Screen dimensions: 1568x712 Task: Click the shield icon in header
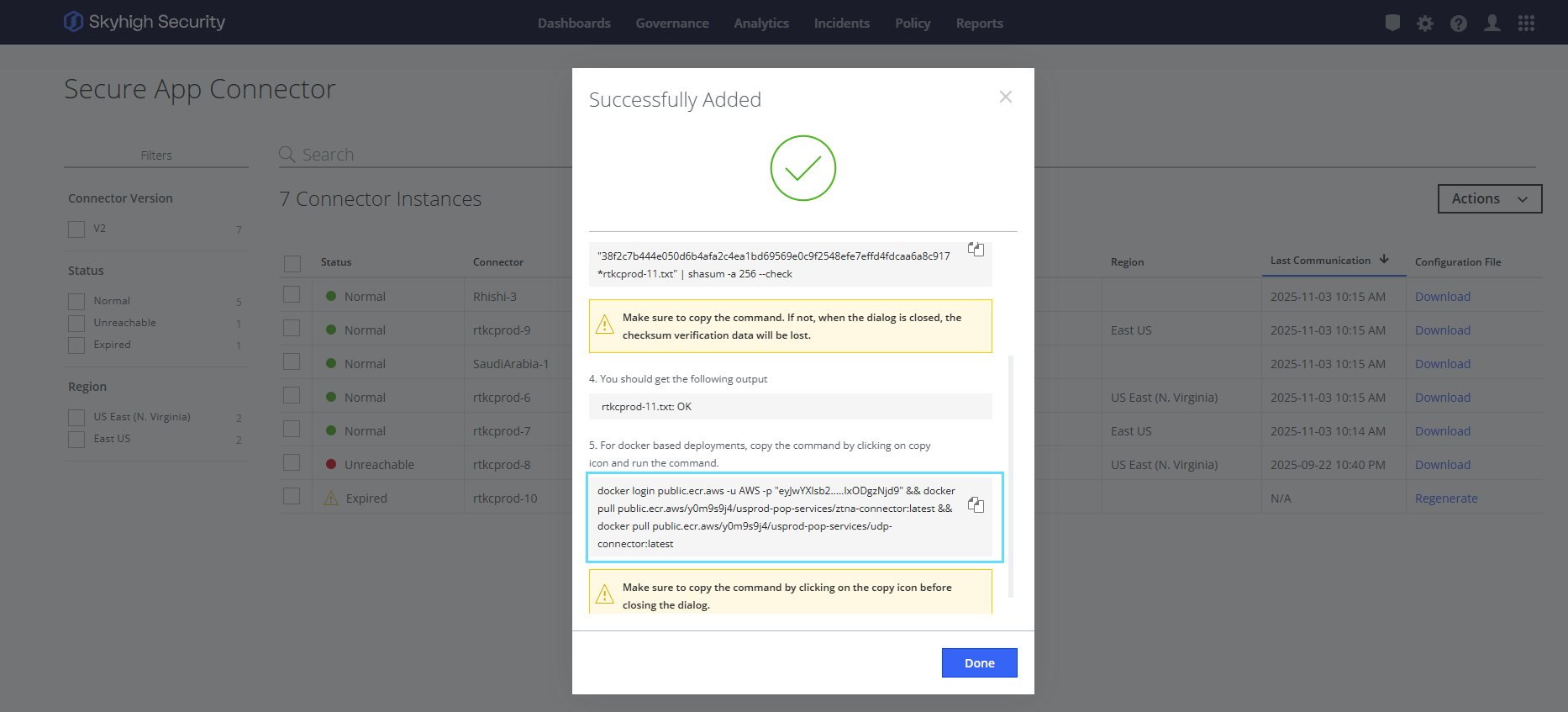[x=1392, y=24]
